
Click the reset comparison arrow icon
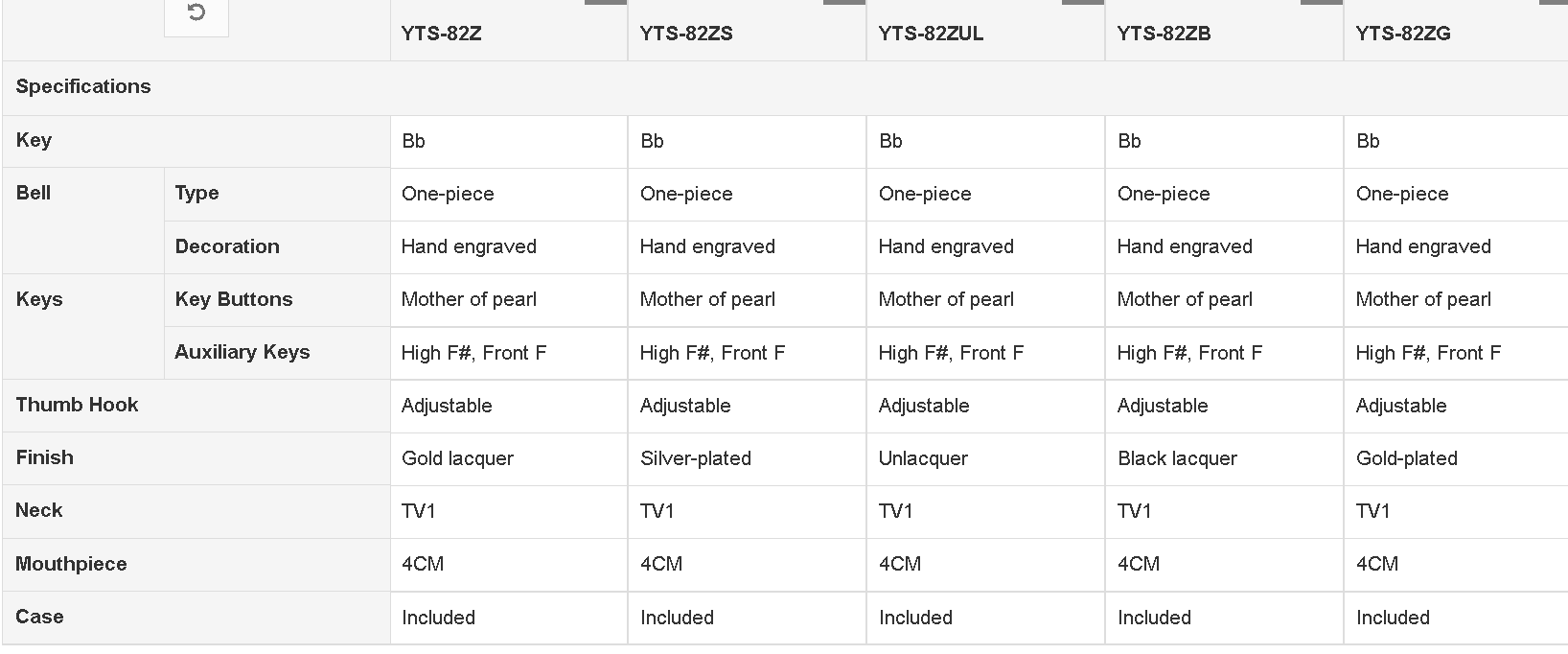pos(196,12)
